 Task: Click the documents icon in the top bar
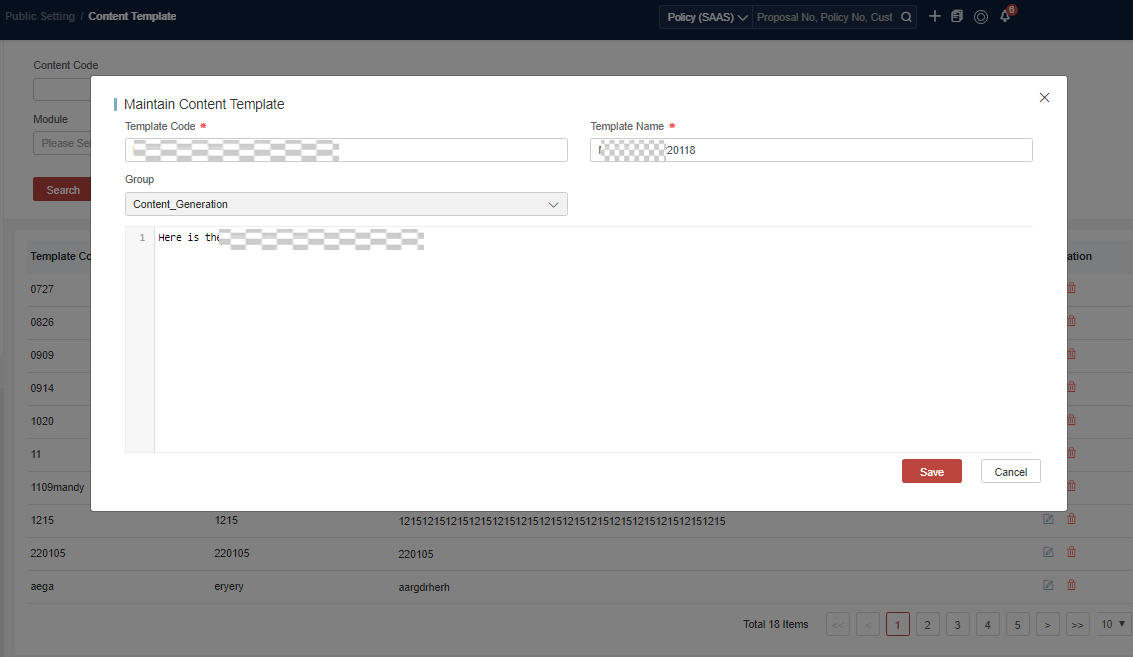click(957, 17)
